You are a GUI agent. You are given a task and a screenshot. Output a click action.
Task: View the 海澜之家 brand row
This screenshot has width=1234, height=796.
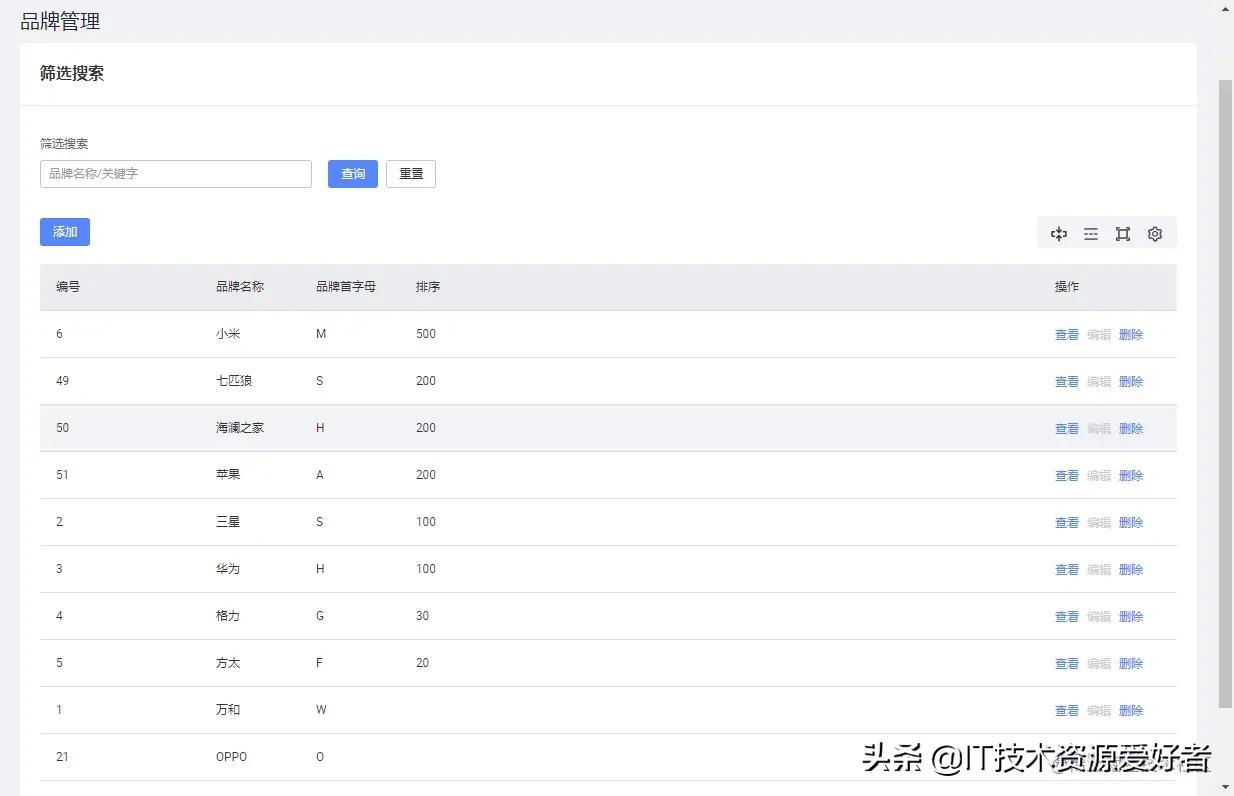[x=1067, y=429]
